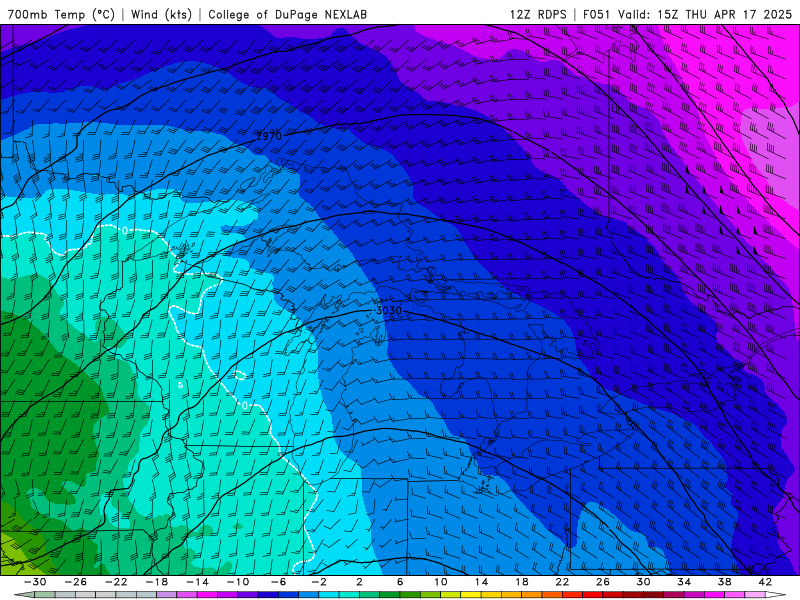Click the '18' color scale label
800x600 pixels.
pyautogui.click(x=522, y=582)
